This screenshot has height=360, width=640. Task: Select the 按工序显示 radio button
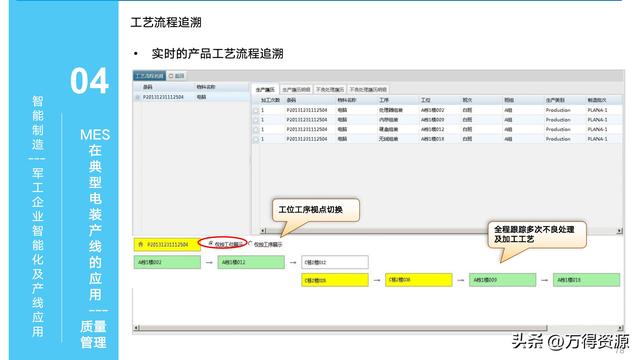(x=250, y=243)
